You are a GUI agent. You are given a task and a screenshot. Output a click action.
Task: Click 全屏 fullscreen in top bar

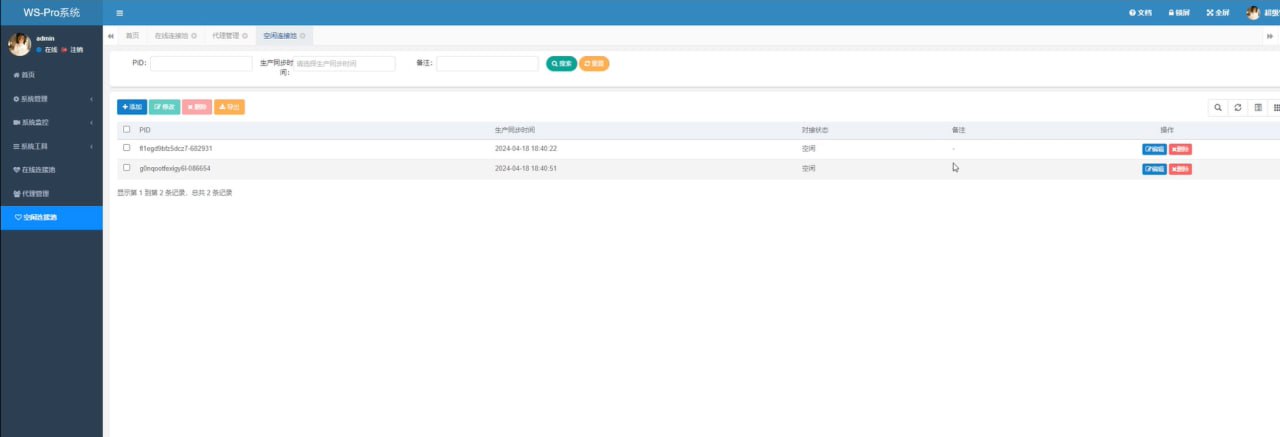1217,13
